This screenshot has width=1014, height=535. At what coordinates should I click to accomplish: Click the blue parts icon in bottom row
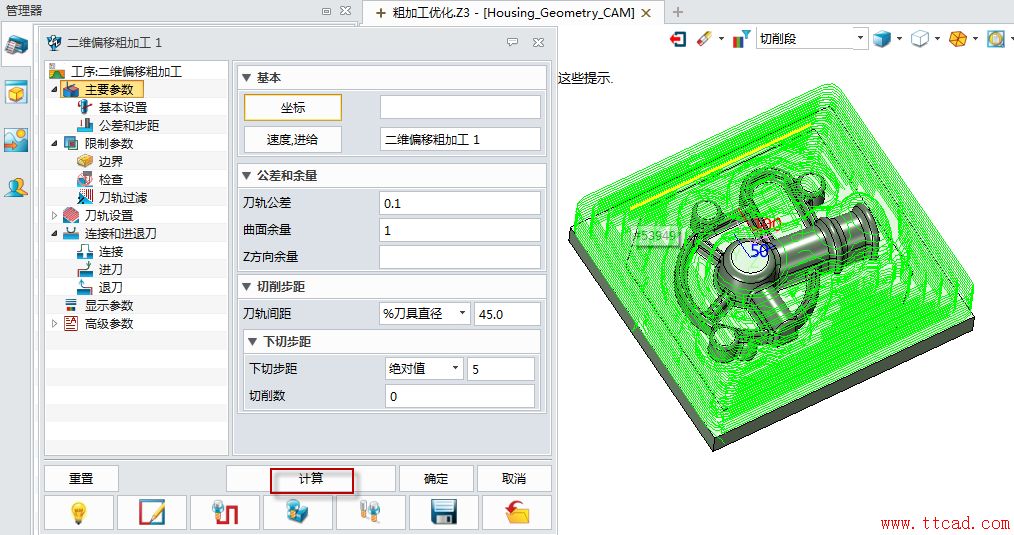coord(297,513)
